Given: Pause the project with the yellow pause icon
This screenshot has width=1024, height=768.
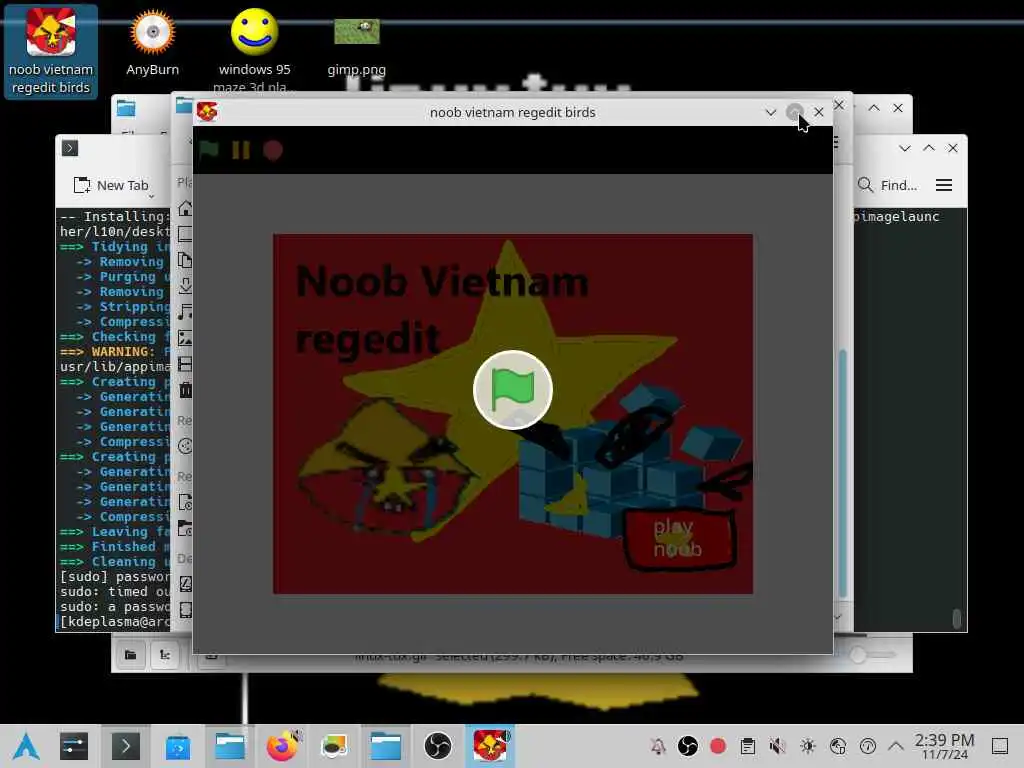Looking at the screenshot, I should point(240,150).
